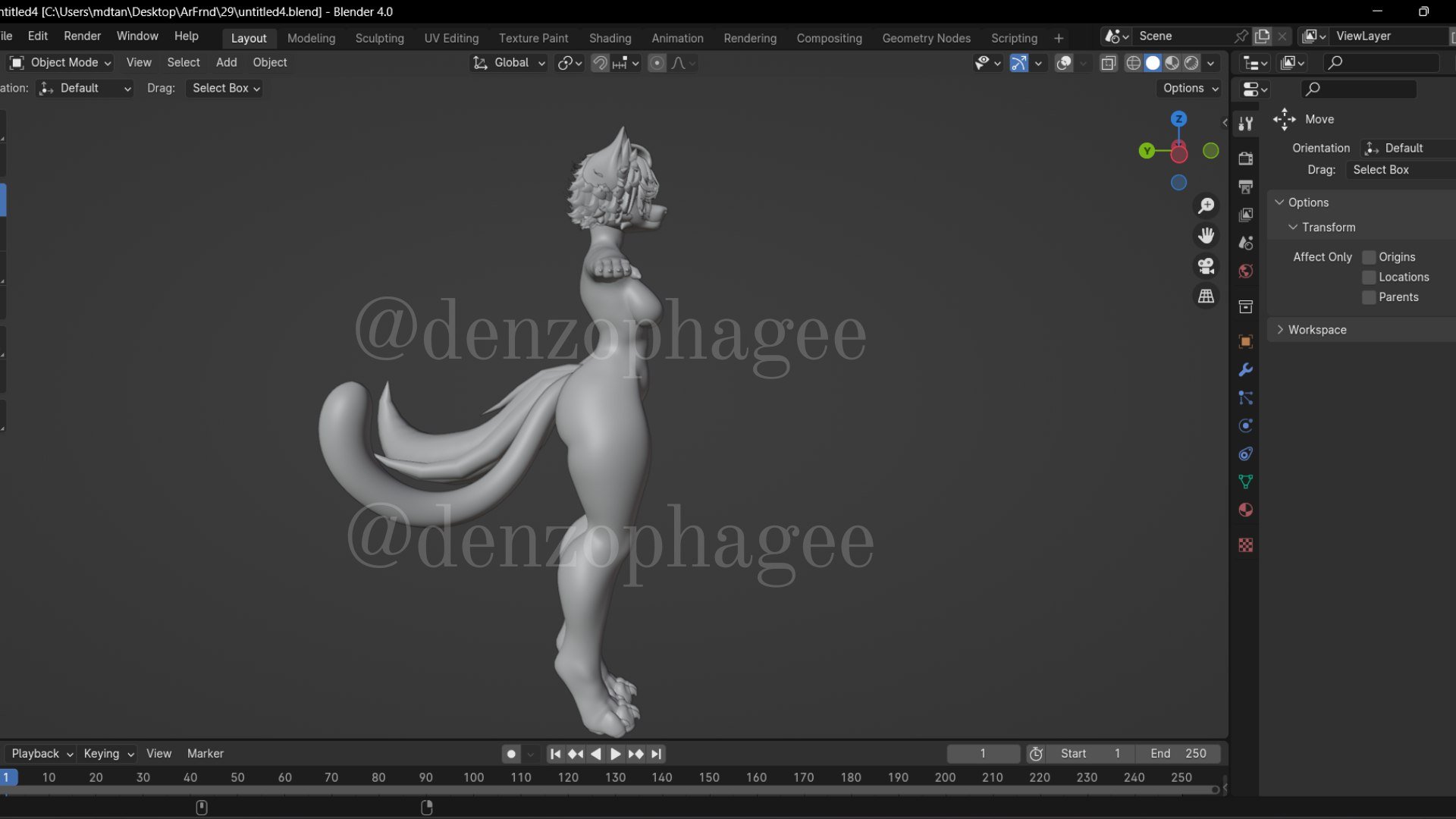
Task: Open the Object Mode dropdown
Action: pos(61,63)
